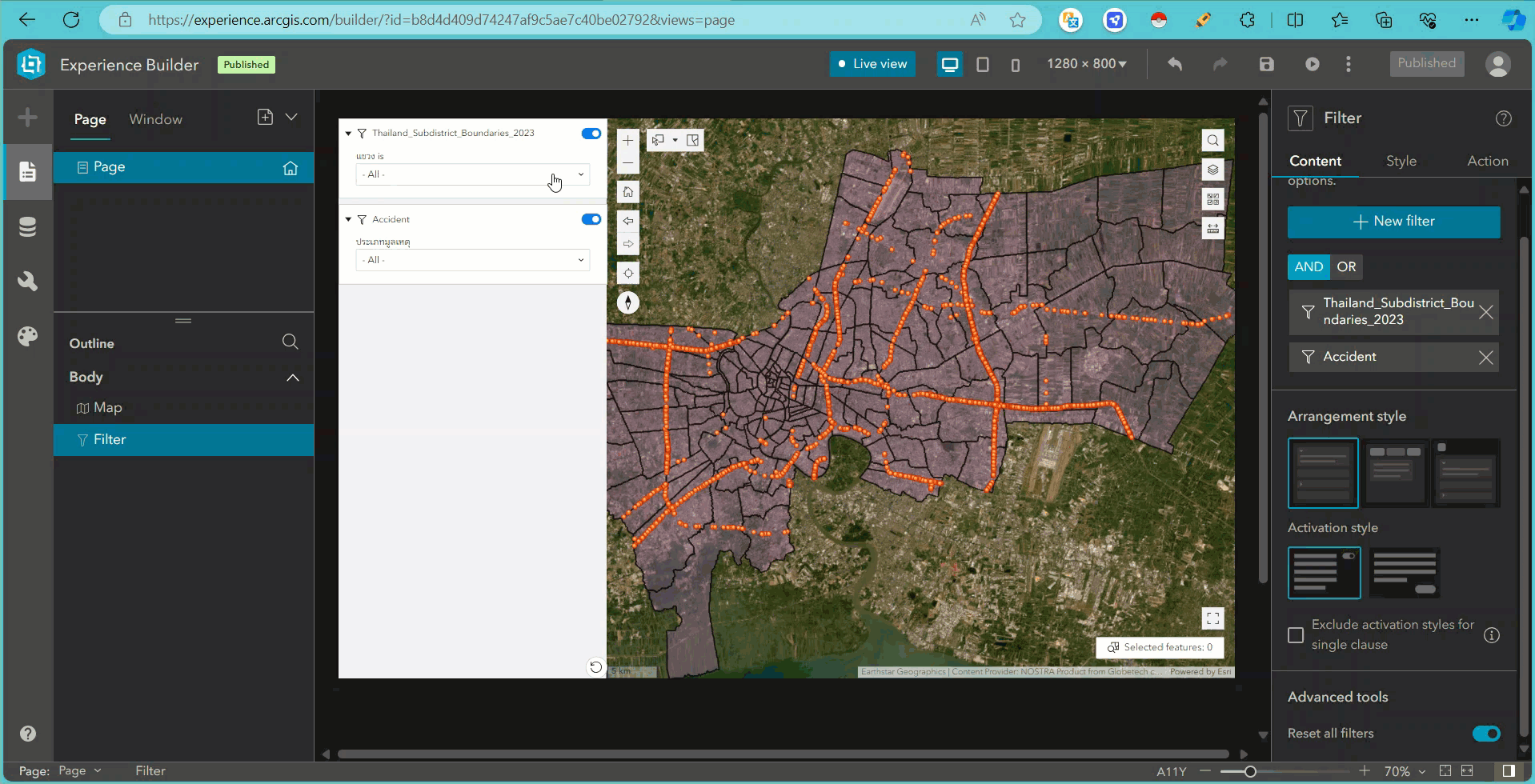Viewport: 1535px width, 784px height.
Task: Select the Theme palette icon in sidebar
Action: point(27,335)
